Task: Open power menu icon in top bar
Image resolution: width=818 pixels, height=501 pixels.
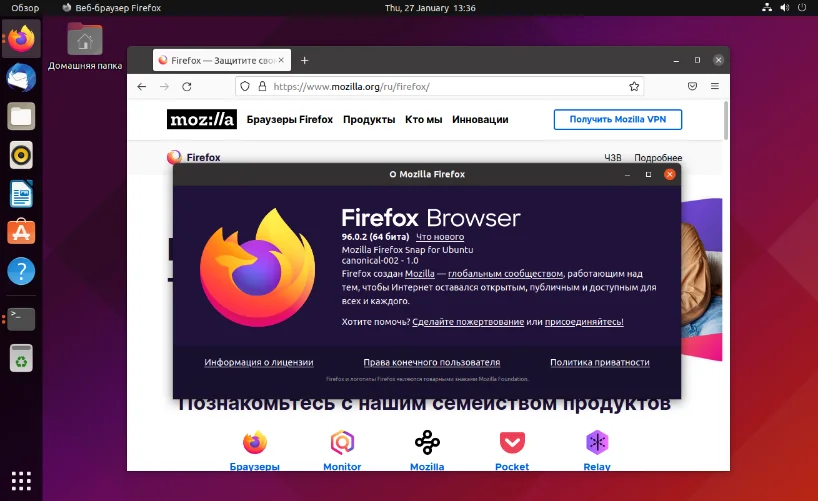Action: (802, 7)
